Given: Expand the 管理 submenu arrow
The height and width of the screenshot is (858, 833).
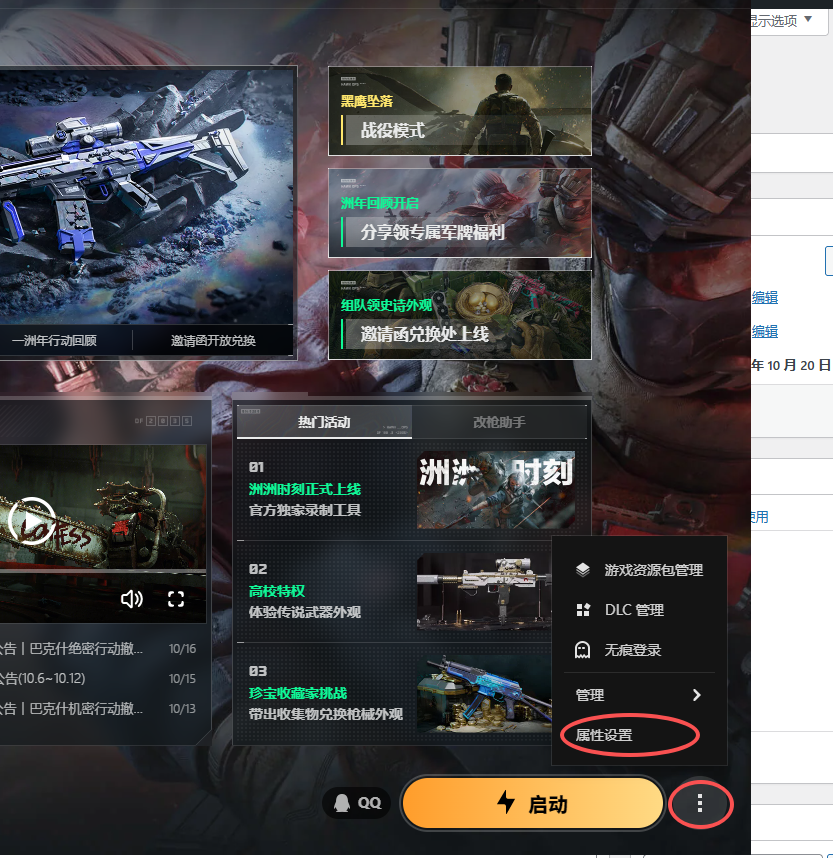Looking at the screenshot, I should pos(696,695).
